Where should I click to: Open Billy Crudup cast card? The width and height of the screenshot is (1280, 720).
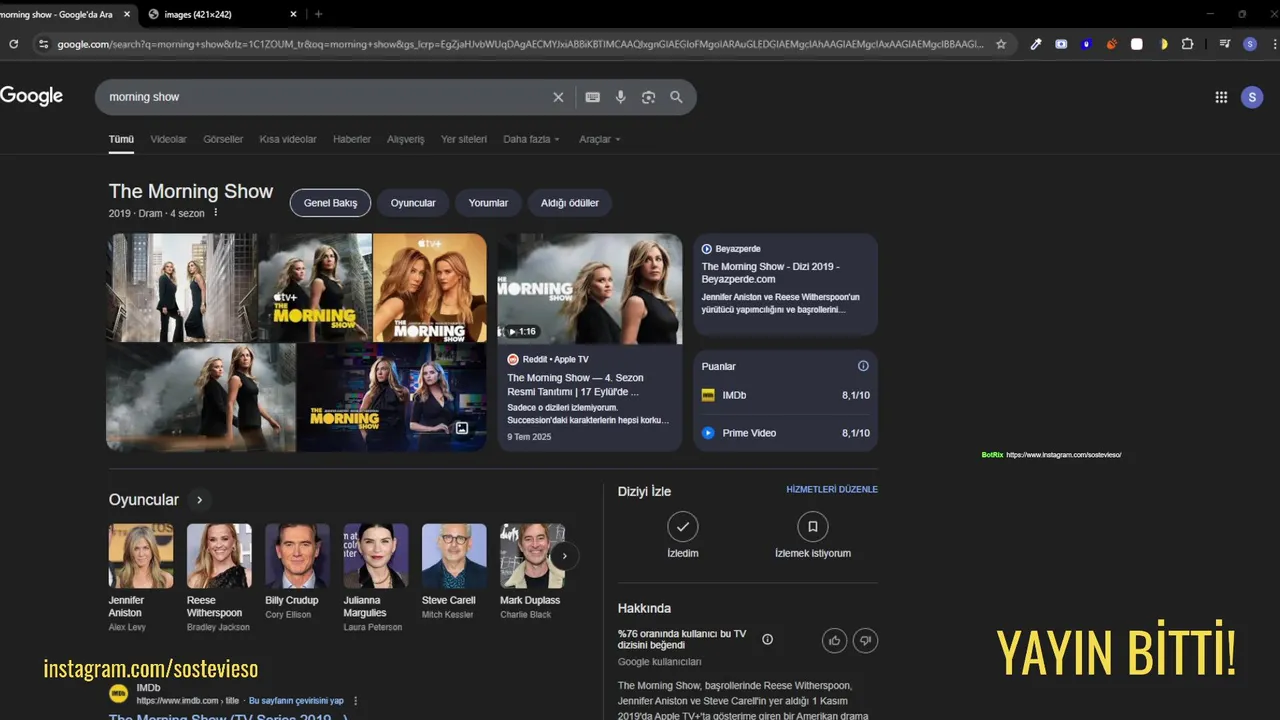tap(297, 572)
